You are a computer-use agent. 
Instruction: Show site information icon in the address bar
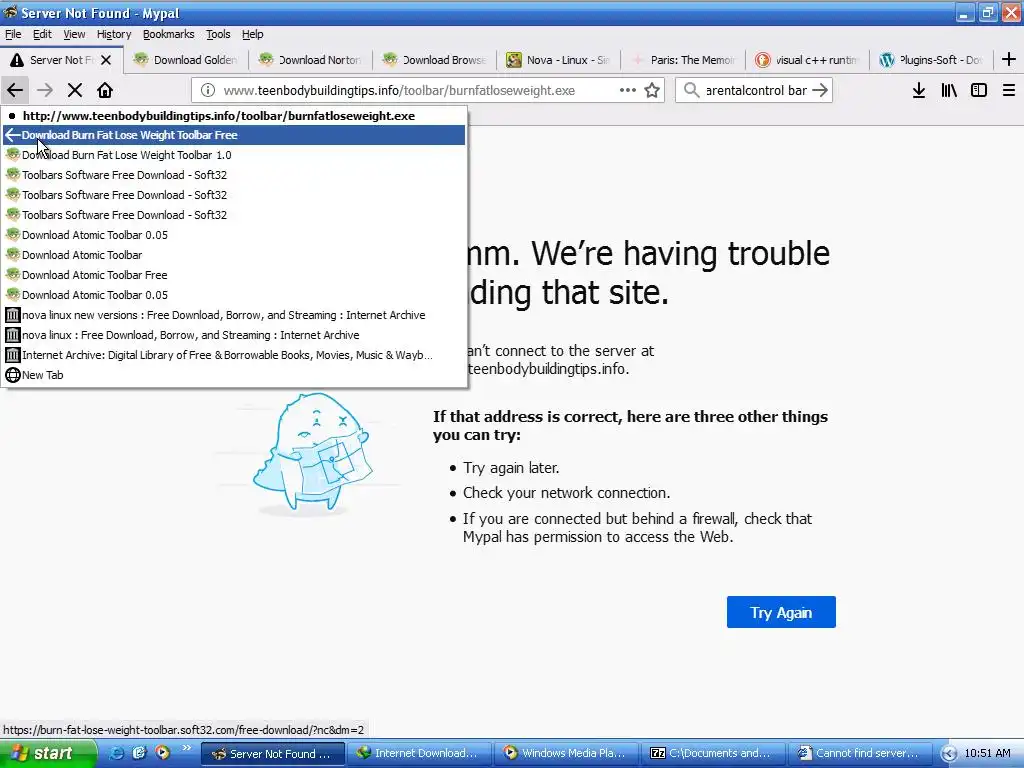pyautogui.click(x=208, y=90)
